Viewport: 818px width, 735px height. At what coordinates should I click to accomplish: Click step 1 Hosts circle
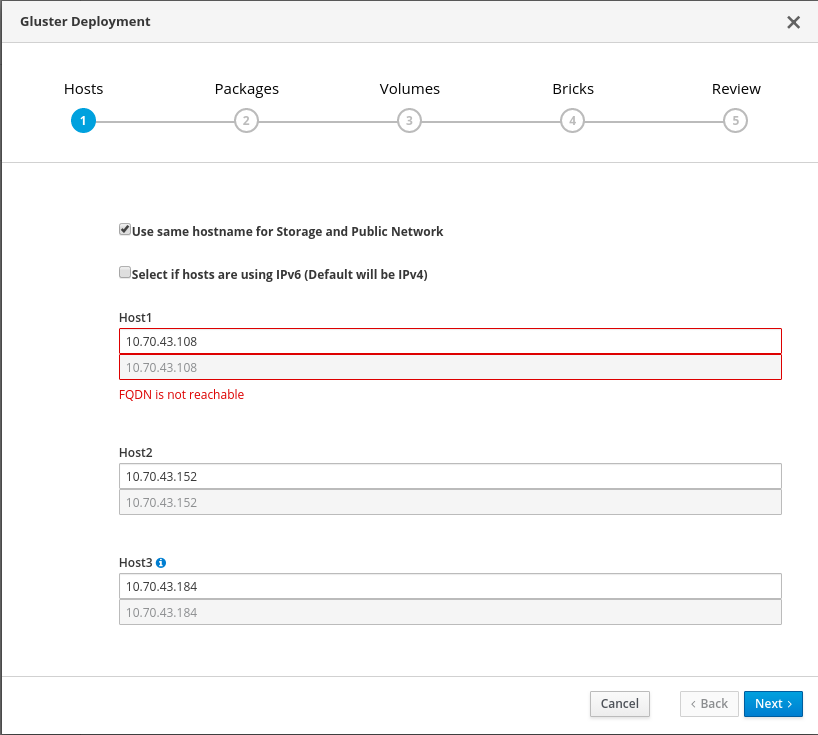pyautogui.click(x=83, y=121)
